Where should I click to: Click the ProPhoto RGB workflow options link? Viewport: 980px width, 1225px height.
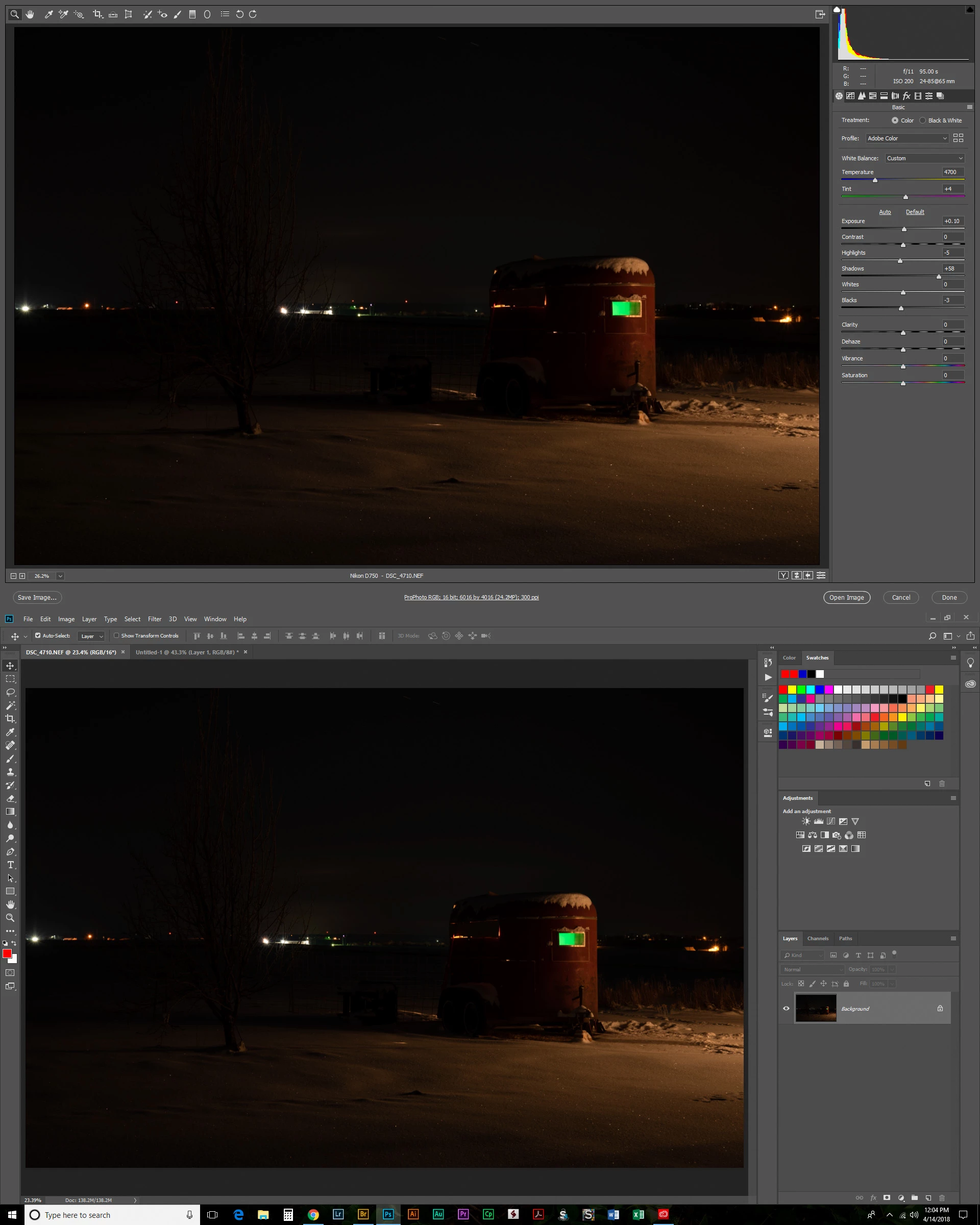click(x=471, y=597)
